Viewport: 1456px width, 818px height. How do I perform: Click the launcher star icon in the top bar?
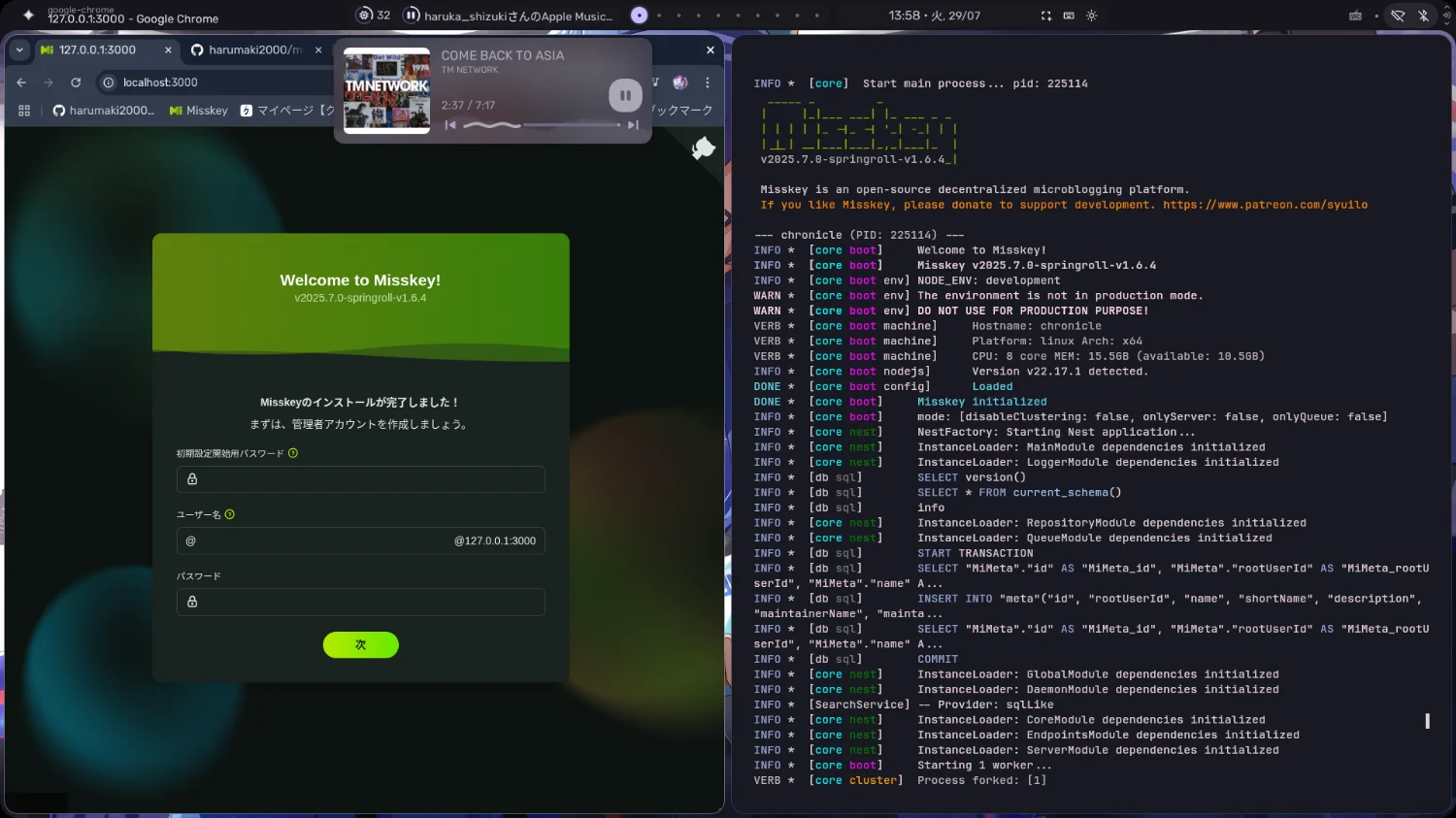point(28,16)
